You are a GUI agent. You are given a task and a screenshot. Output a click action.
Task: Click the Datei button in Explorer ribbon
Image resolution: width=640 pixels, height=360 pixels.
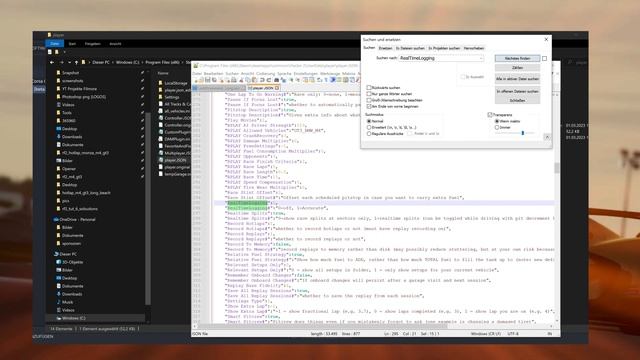point(55,44)
